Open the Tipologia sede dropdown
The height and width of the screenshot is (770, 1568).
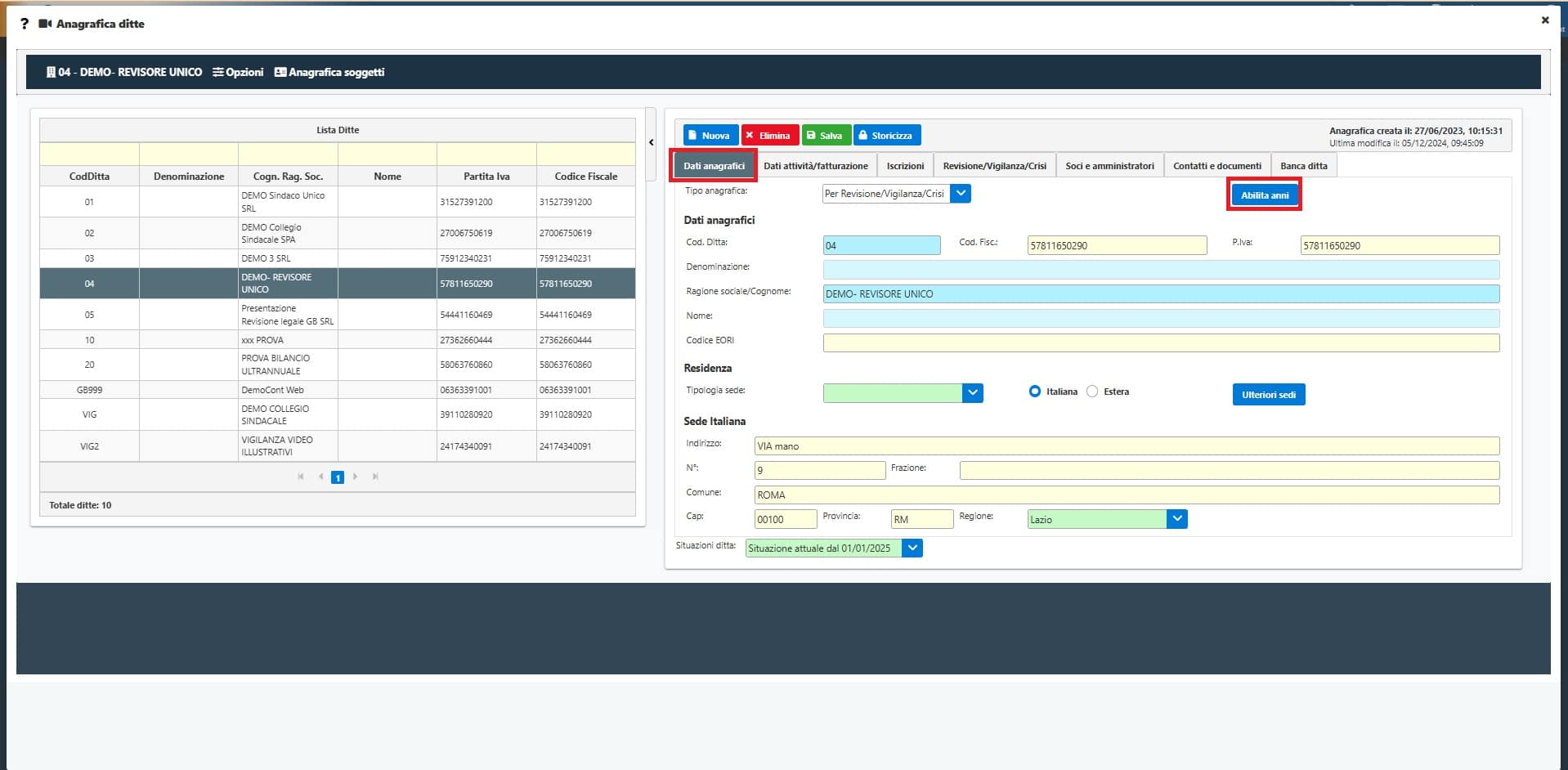[972, 392]
